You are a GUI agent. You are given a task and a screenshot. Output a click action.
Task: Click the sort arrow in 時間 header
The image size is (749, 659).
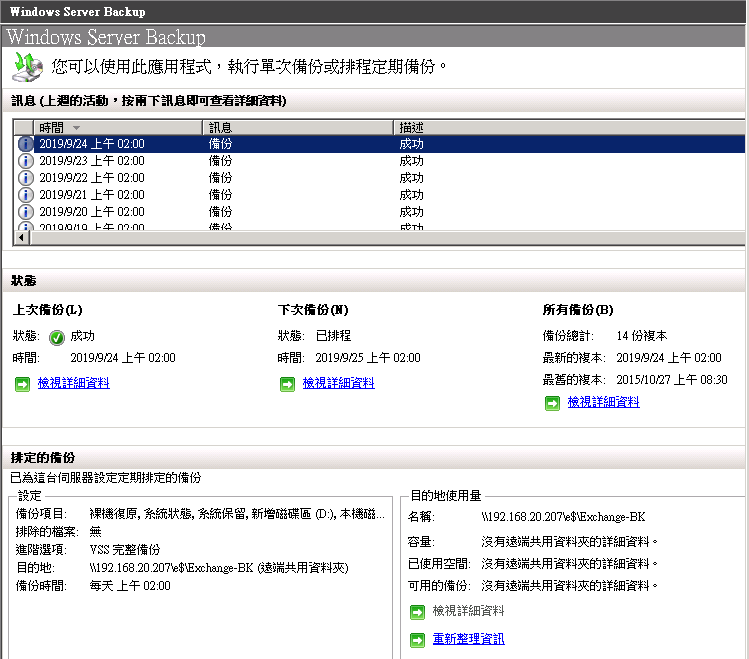(x=76, y=128)
